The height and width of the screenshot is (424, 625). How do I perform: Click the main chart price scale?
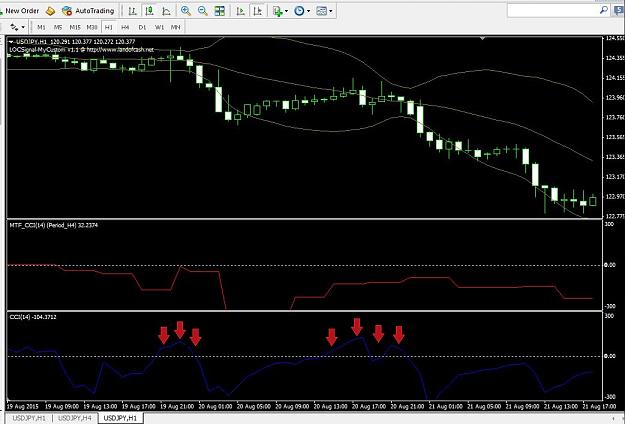[613, 127]
